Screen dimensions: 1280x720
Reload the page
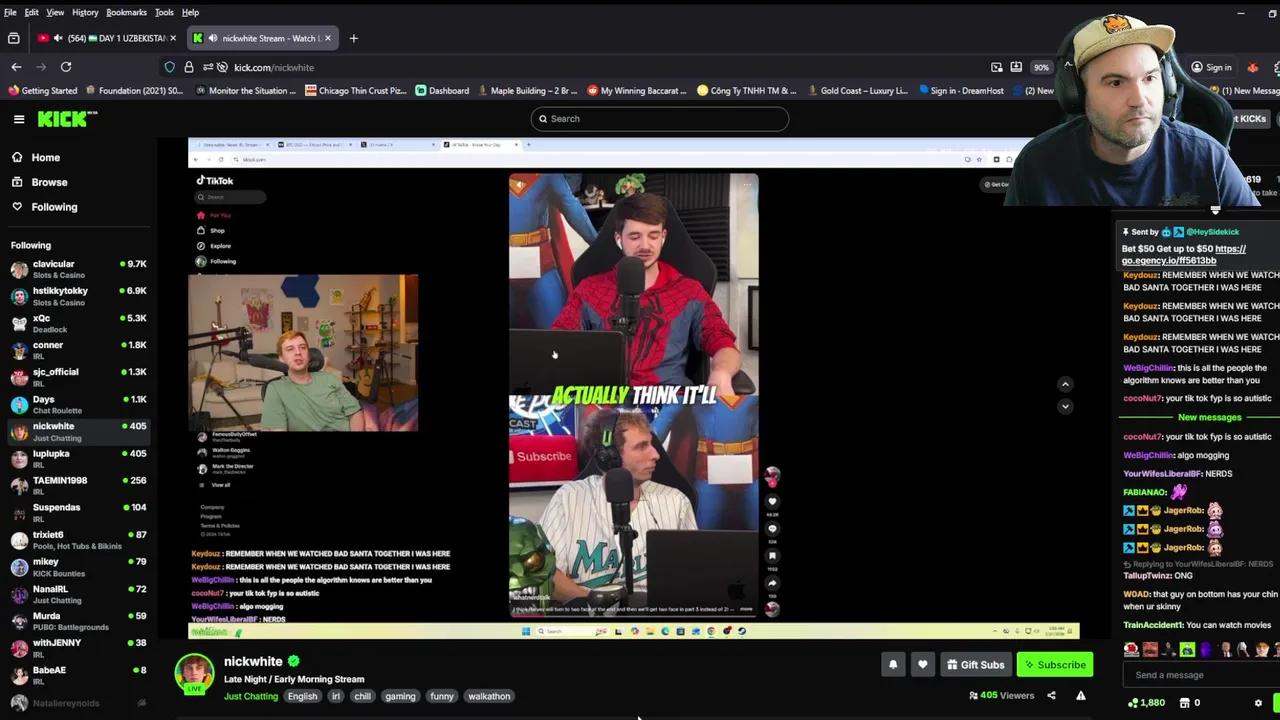[x=66, y=67]
